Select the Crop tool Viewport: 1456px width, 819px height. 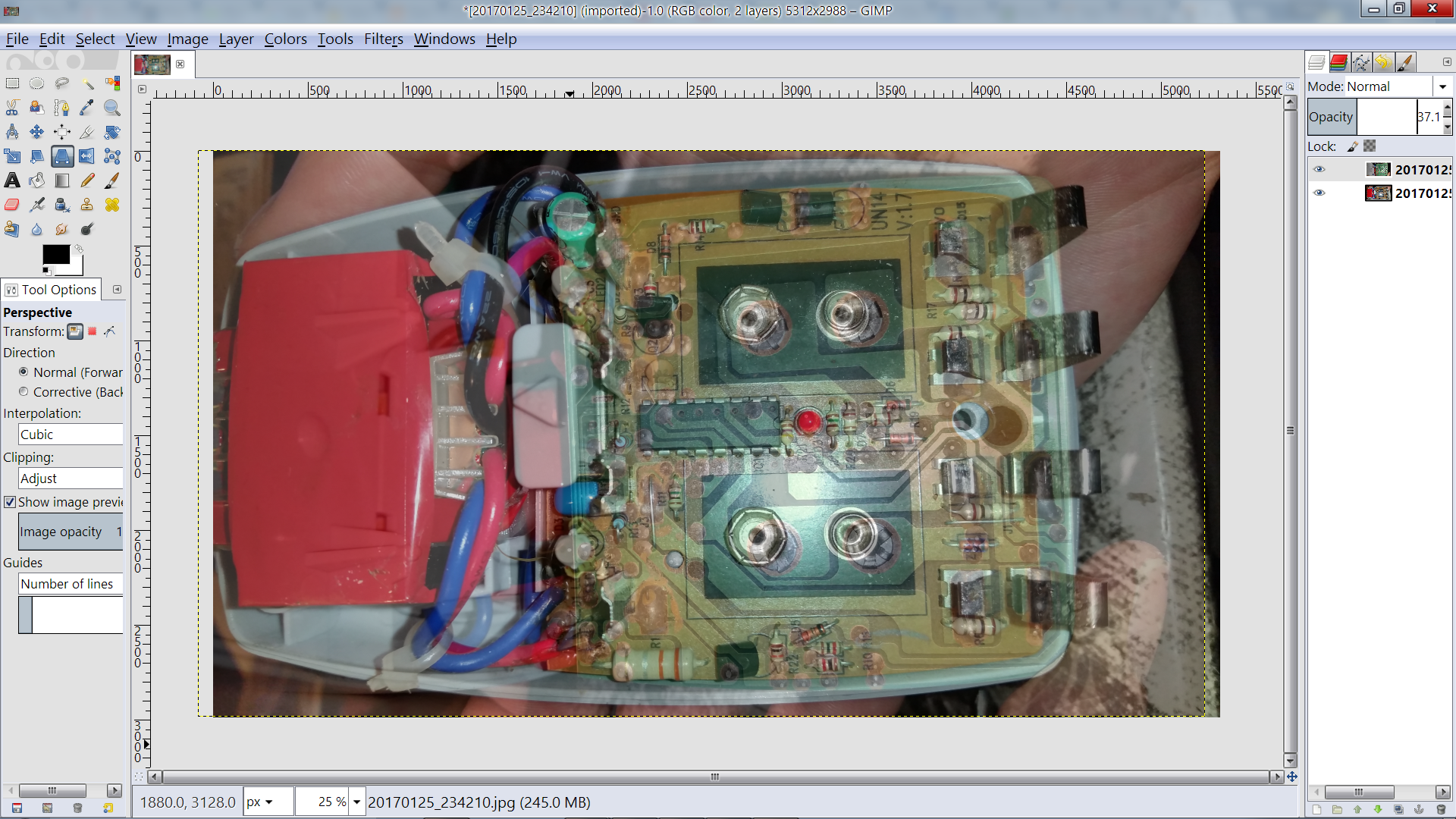coord(87,132)
